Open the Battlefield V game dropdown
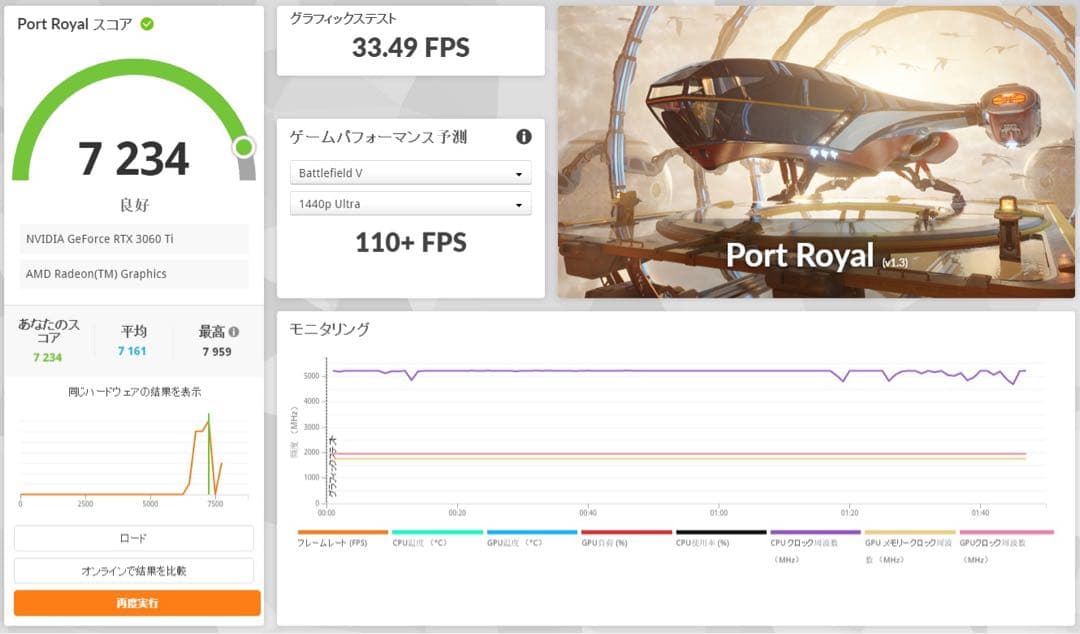The width and height of the screenshot is (1080, 634). click(x=410, y=172)
